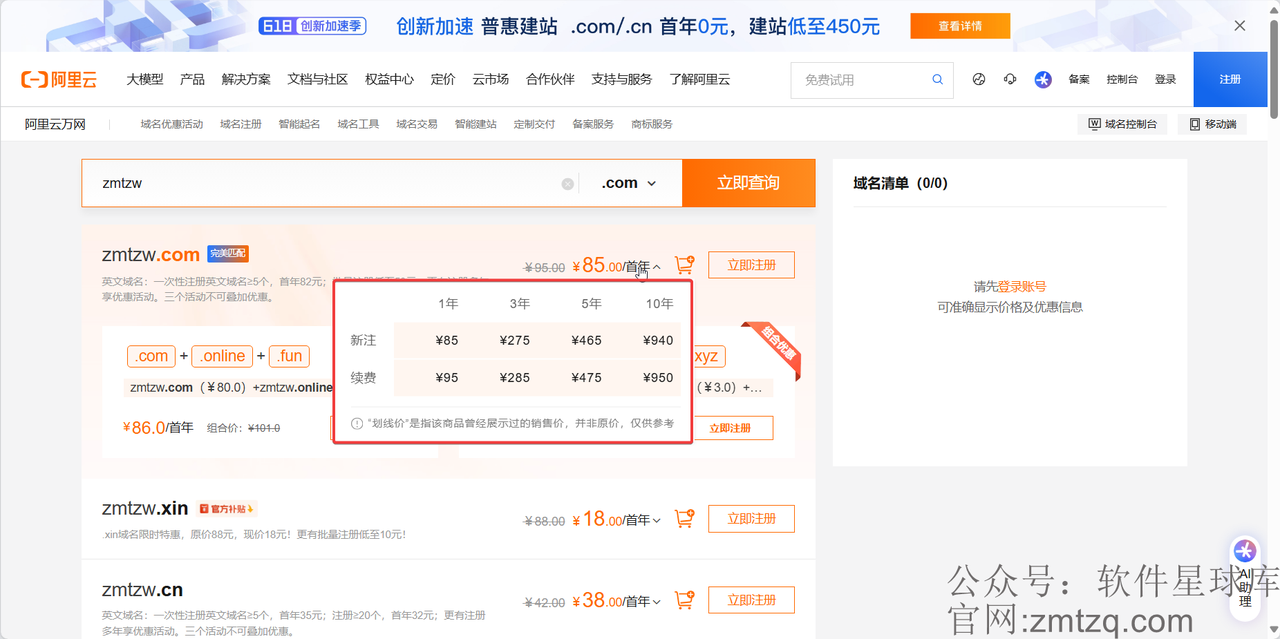The height and width of the screenshot is (639, 1280).
Task: Go to 定制交付 tab
Action: (534, 124)
